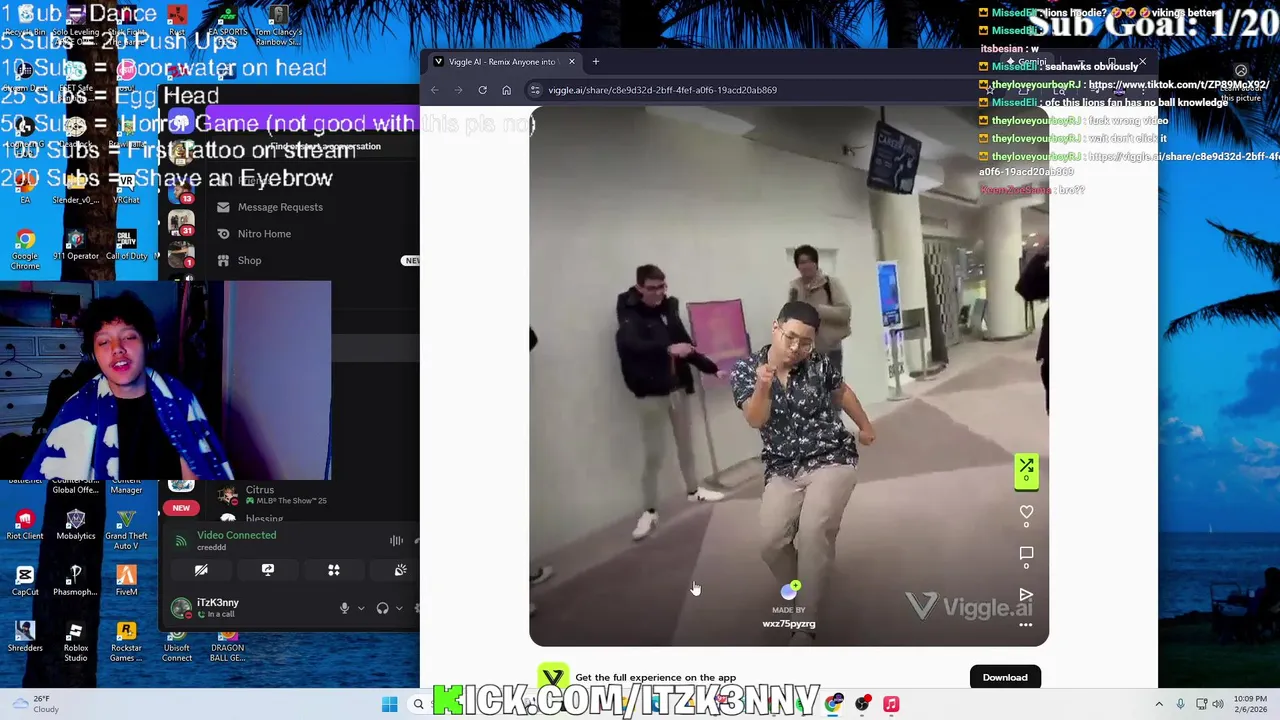This screenshot has width=1280, height=720.
Task: Click the Download button for Viggle app
Action: coord(1005,677)
